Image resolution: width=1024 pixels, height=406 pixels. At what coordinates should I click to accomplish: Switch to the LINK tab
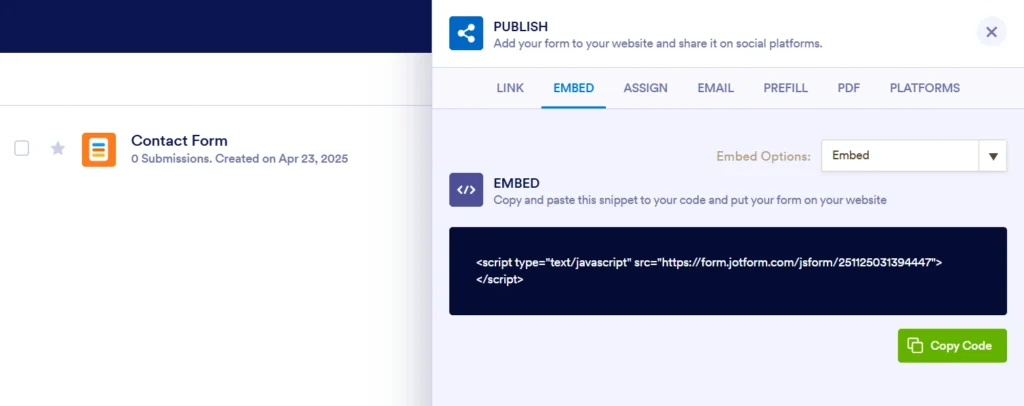coord(510,88)
